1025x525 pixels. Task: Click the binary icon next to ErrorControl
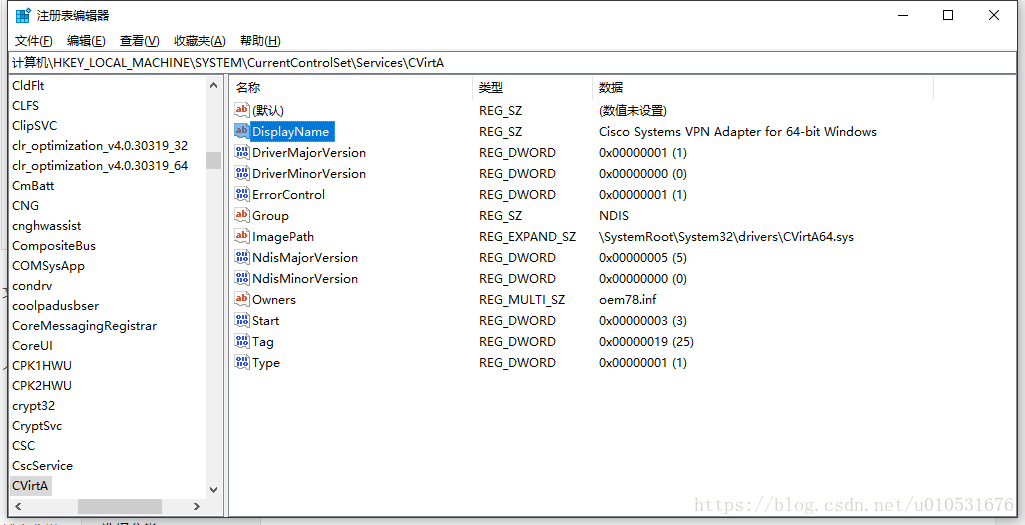(241, 194)
